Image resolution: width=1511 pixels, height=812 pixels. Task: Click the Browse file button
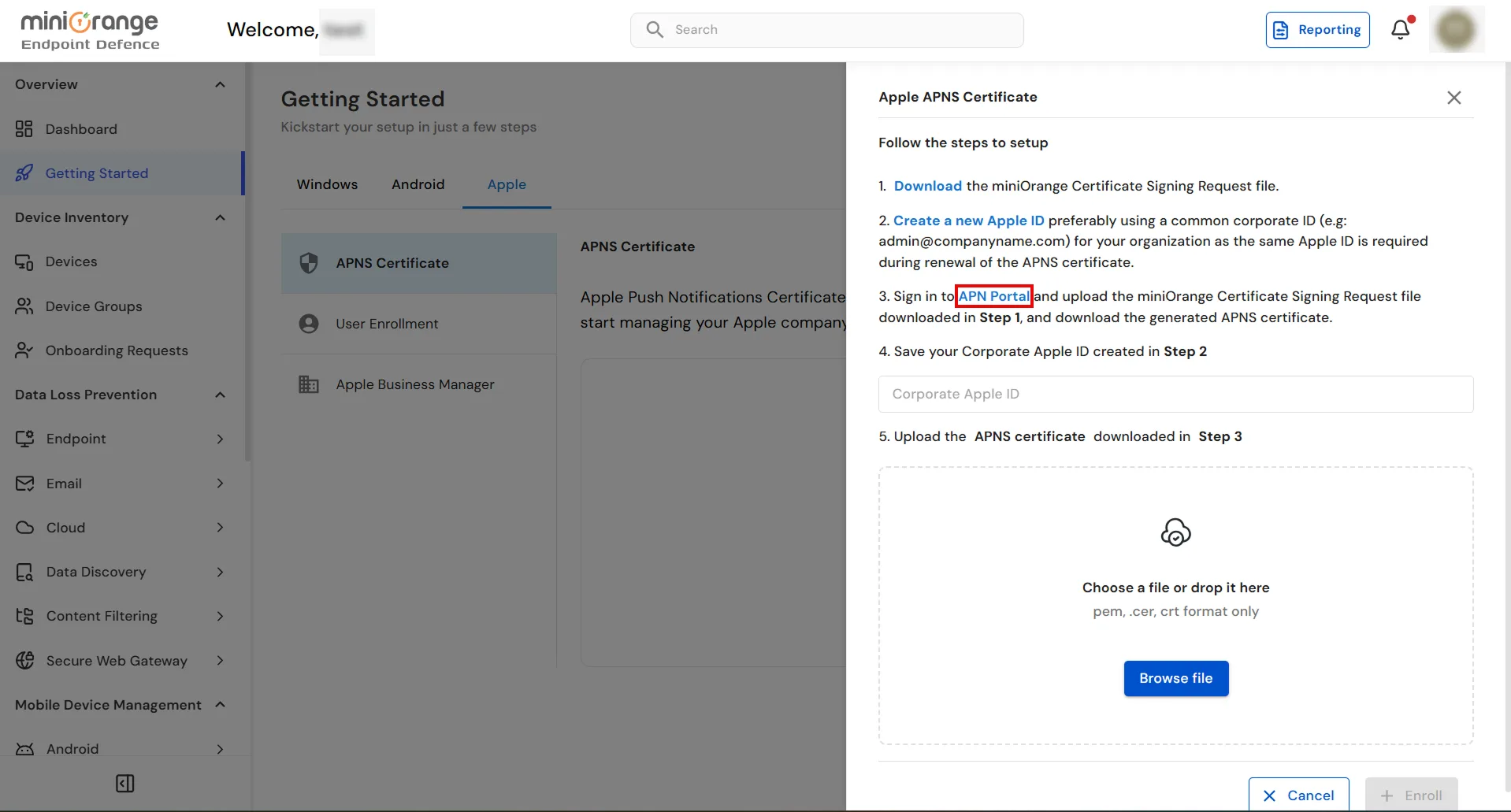[x=1175, y=678]
